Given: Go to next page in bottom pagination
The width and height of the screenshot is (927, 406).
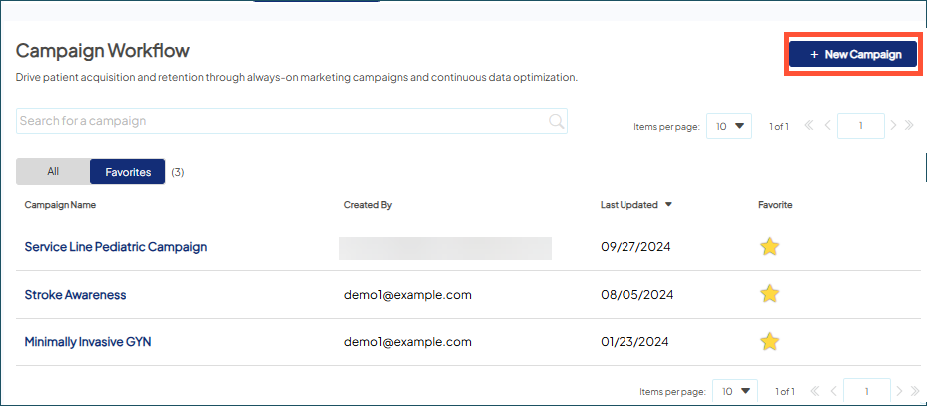Looking at the screenshot, I should (x=899, y=391).
